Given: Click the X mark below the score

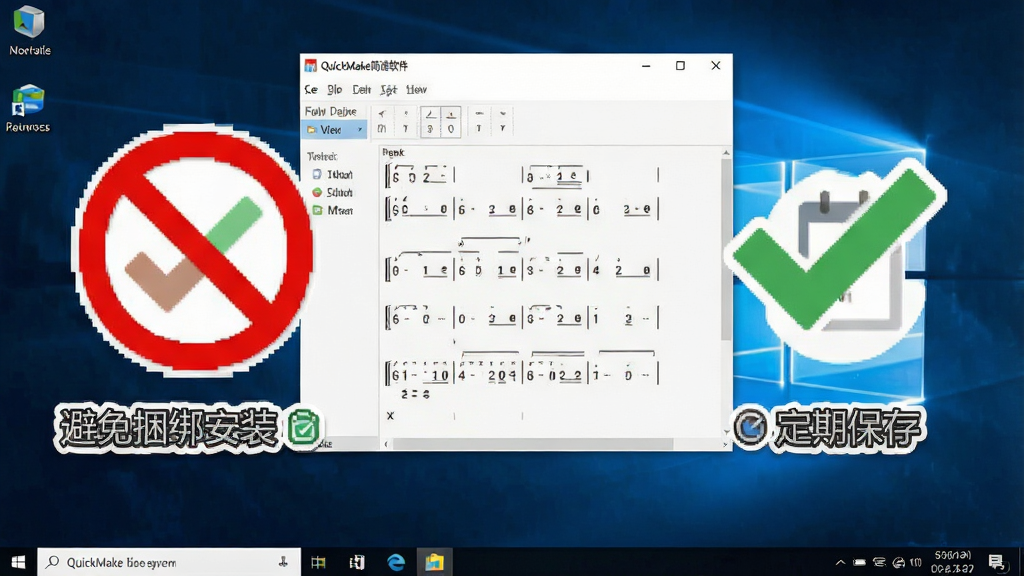Looking at the screenshot, I should click(391, 415).
